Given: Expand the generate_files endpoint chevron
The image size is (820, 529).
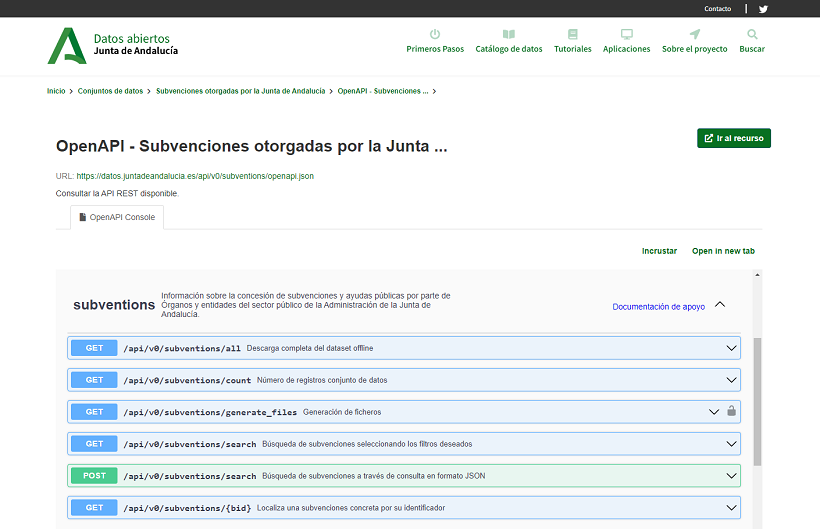Looking at the screenshot, I should tap(714, 412).
